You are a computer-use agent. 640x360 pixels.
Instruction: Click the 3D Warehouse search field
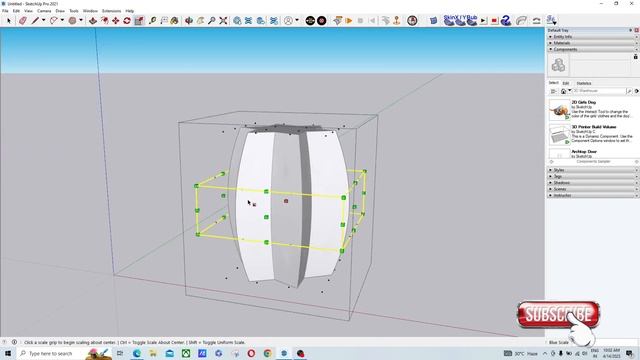pos(599,91)
